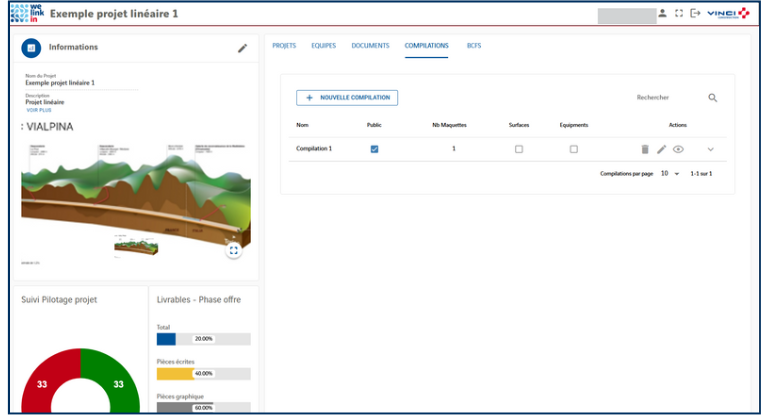This screenshot has height=417, width=763.
Task: Expand the Compilation 1 row chevron
Action: point(711,149)
